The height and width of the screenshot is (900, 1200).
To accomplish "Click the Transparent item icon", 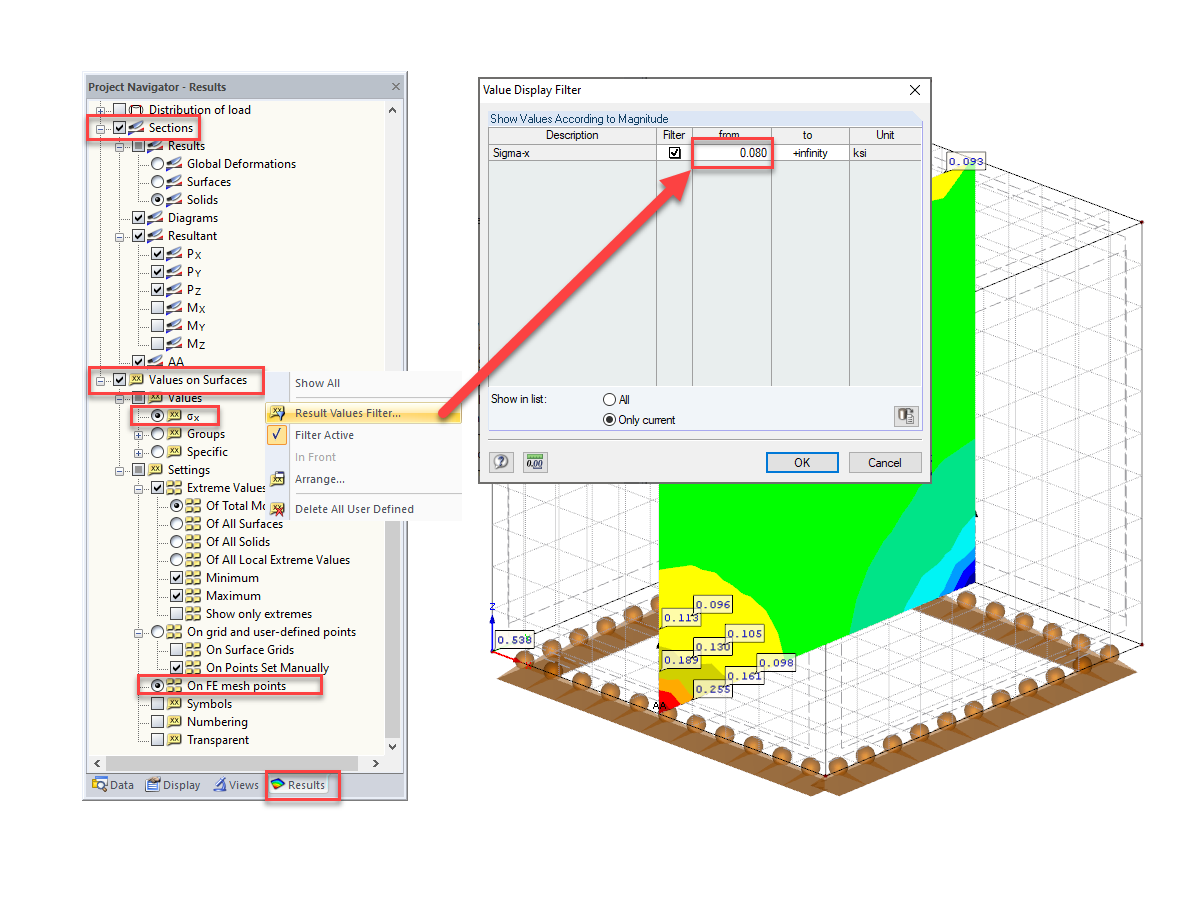I will [x=175, y=740].
